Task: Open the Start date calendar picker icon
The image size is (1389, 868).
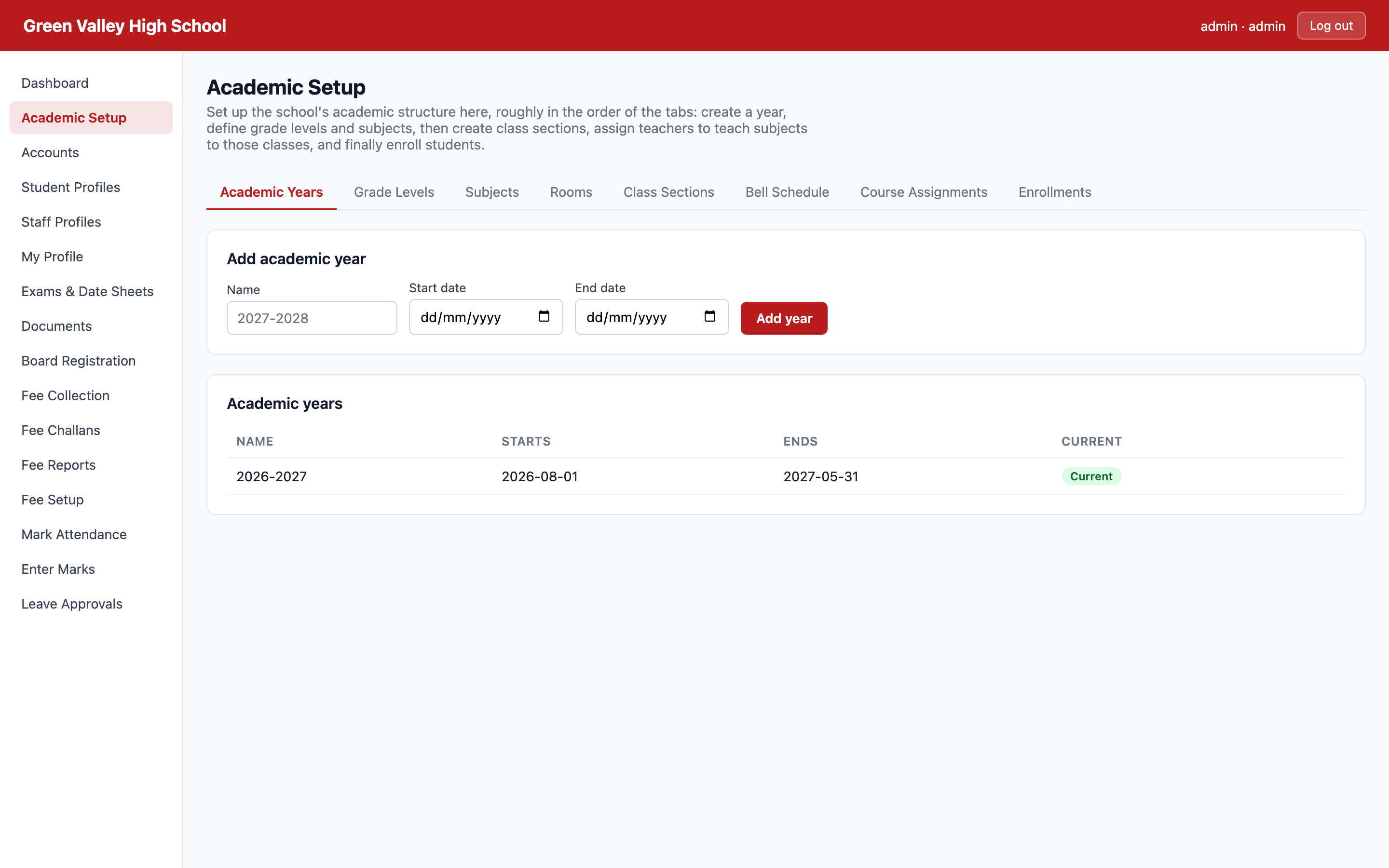Action: [x=544, y=316]
